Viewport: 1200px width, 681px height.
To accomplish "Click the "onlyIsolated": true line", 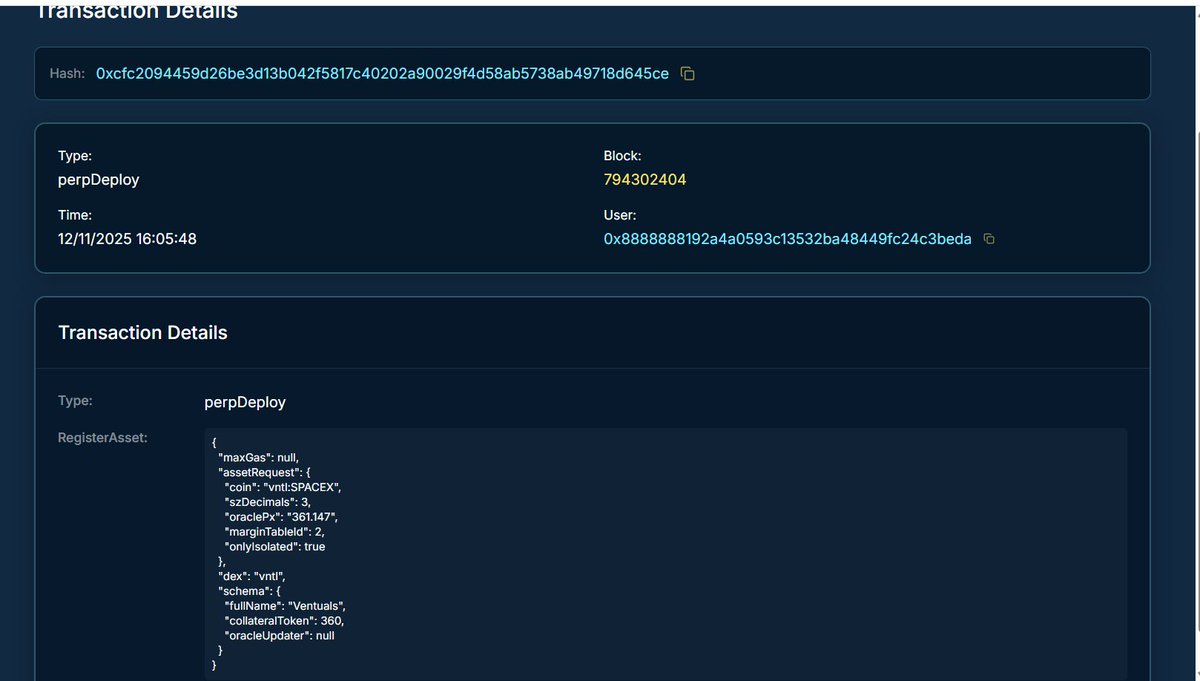I will click(x=275, y=547).
